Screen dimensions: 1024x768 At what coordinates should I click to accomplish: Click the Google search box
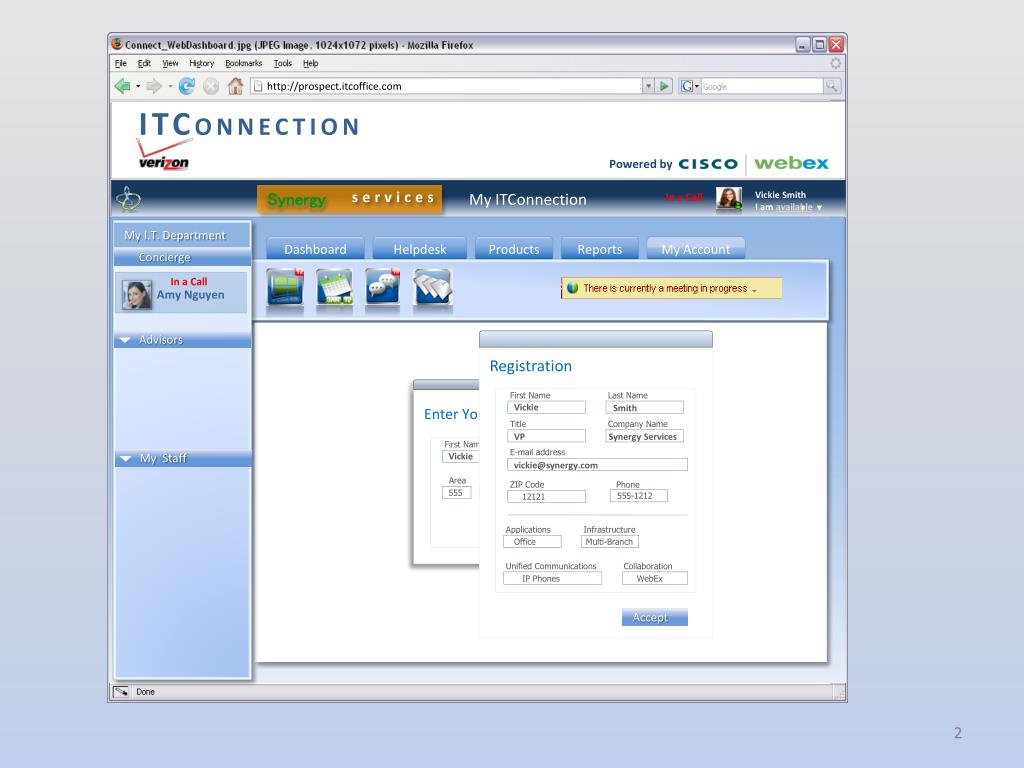point(762,86)
